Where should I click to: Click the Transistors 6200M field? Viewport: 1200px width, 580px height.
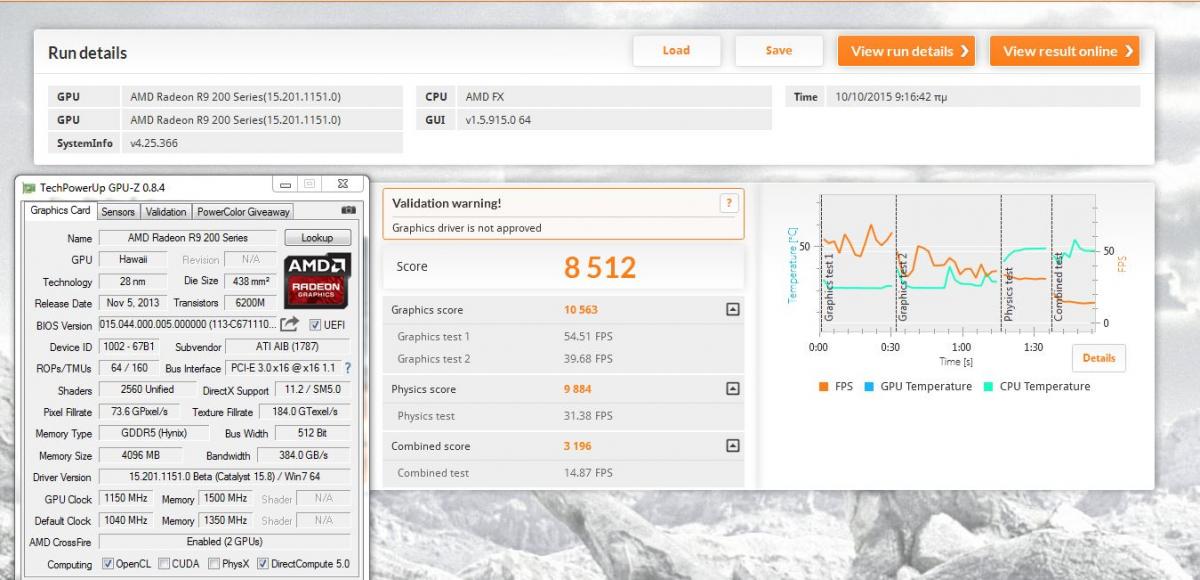[252, 303]
